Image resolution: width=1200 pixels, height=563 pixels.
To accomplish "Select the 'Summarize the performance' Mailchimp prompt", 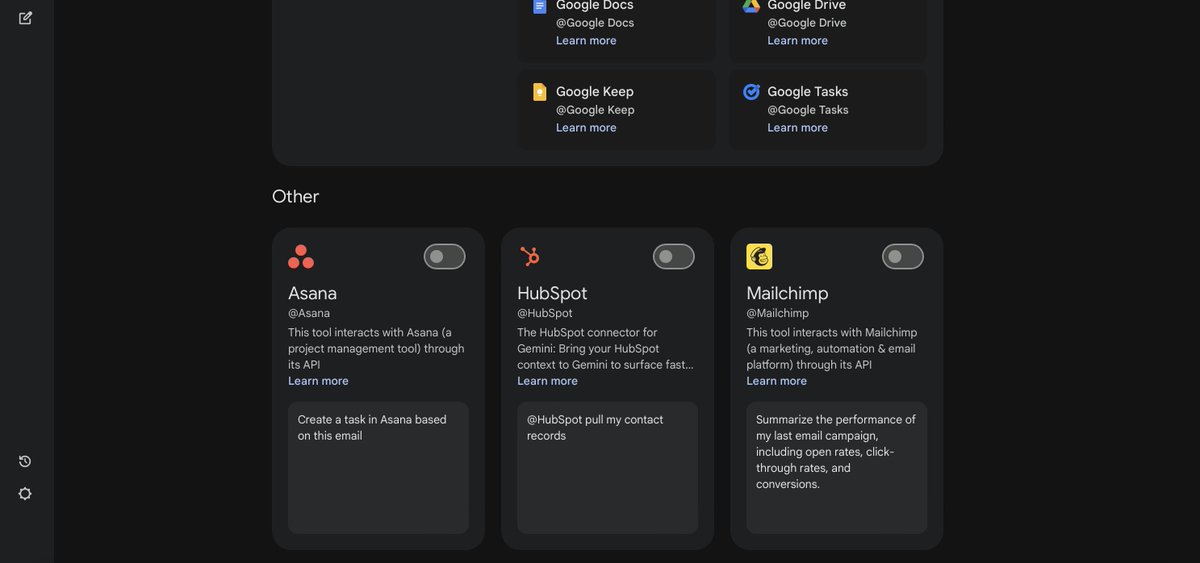I will click(x=837, y=468).
